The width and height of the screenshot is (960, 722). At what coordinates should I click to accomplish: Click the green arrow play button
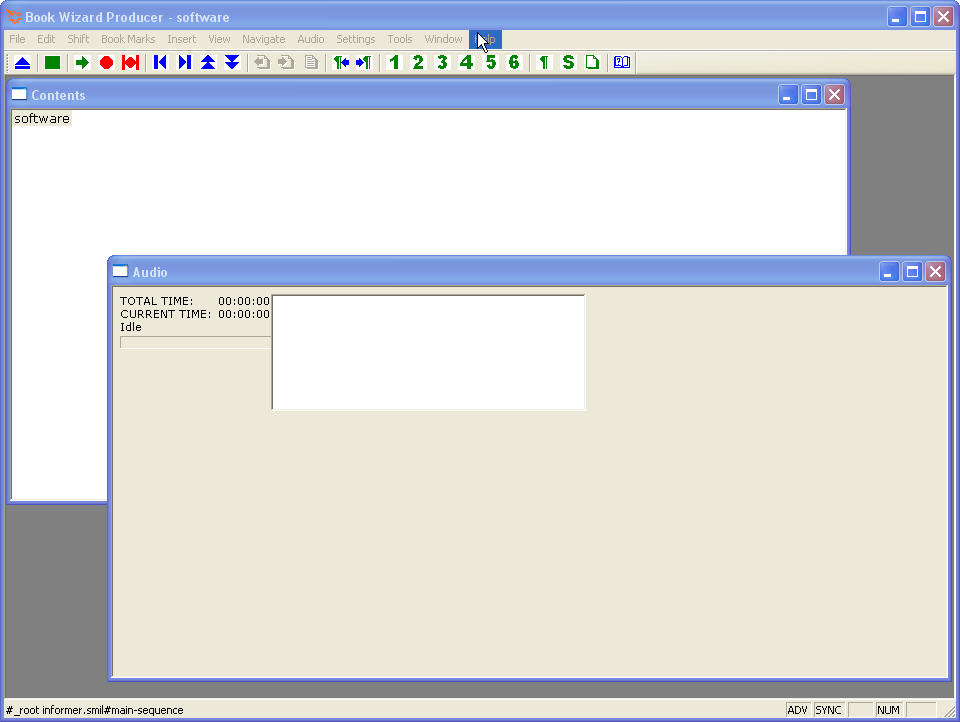click(x=82, y=62)
